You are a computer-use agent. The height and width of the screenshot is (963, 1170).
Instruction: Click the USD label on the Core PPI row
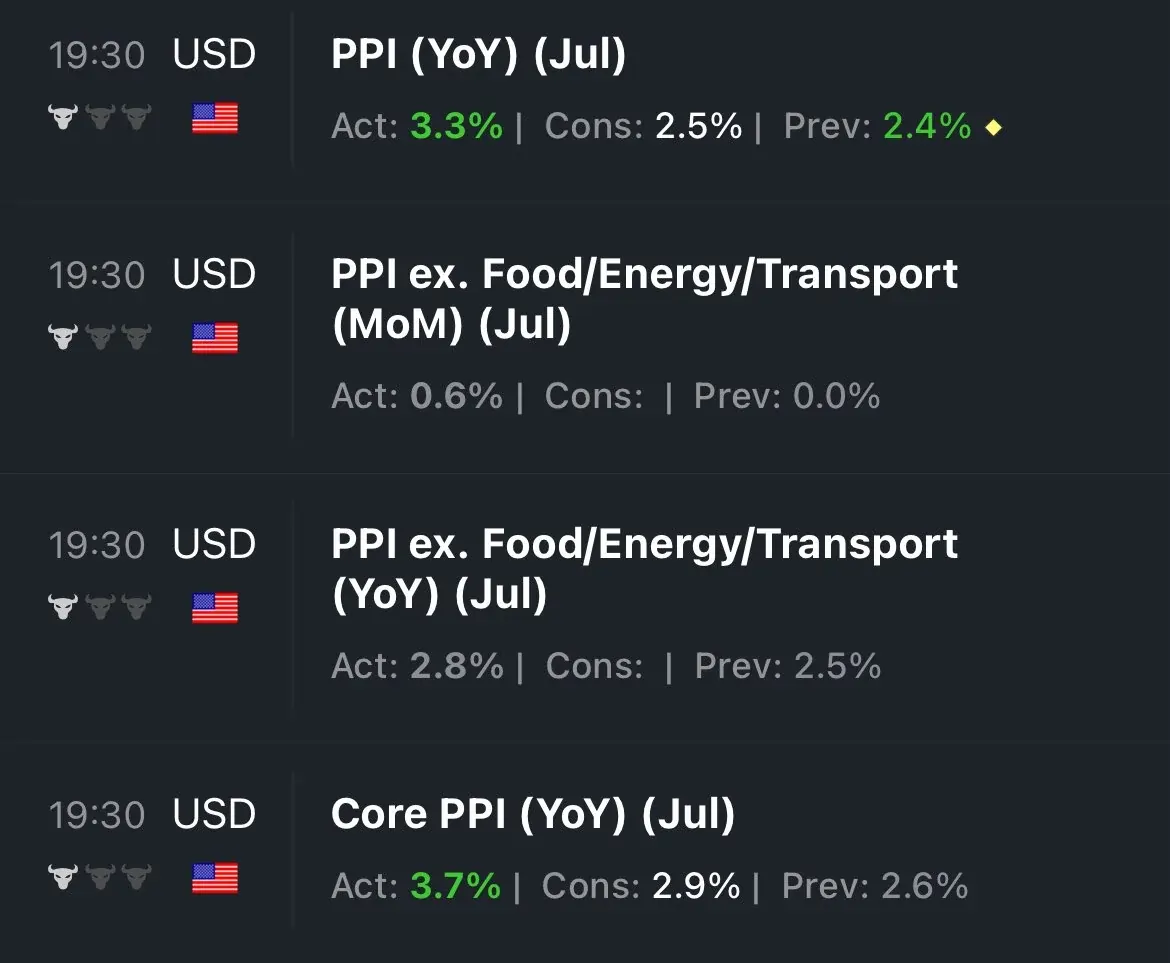(213, 815)
